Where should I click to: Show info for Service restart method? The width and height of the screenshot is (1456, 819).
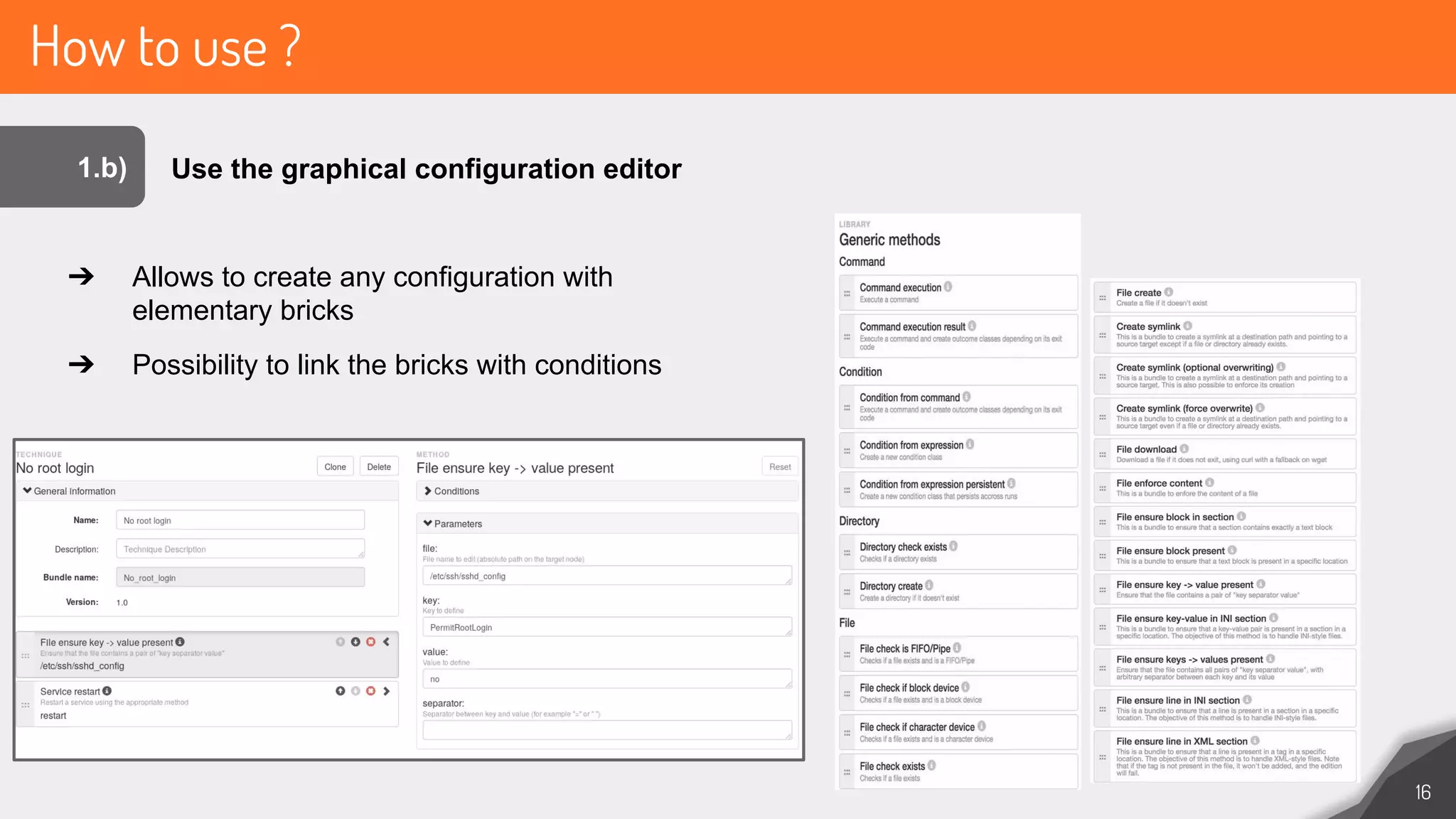click(107, 691)
